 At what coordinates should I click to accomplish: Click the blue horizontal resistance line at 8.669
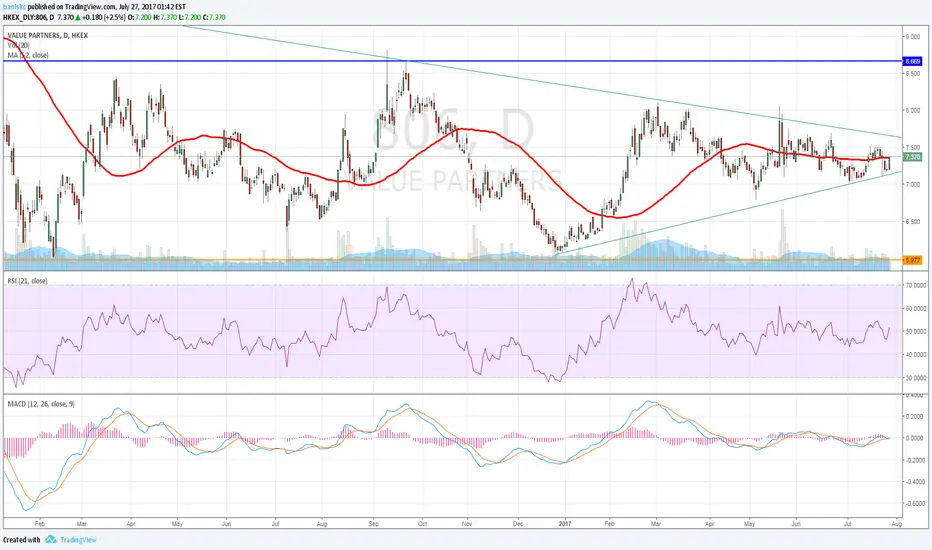coord(452,61)
